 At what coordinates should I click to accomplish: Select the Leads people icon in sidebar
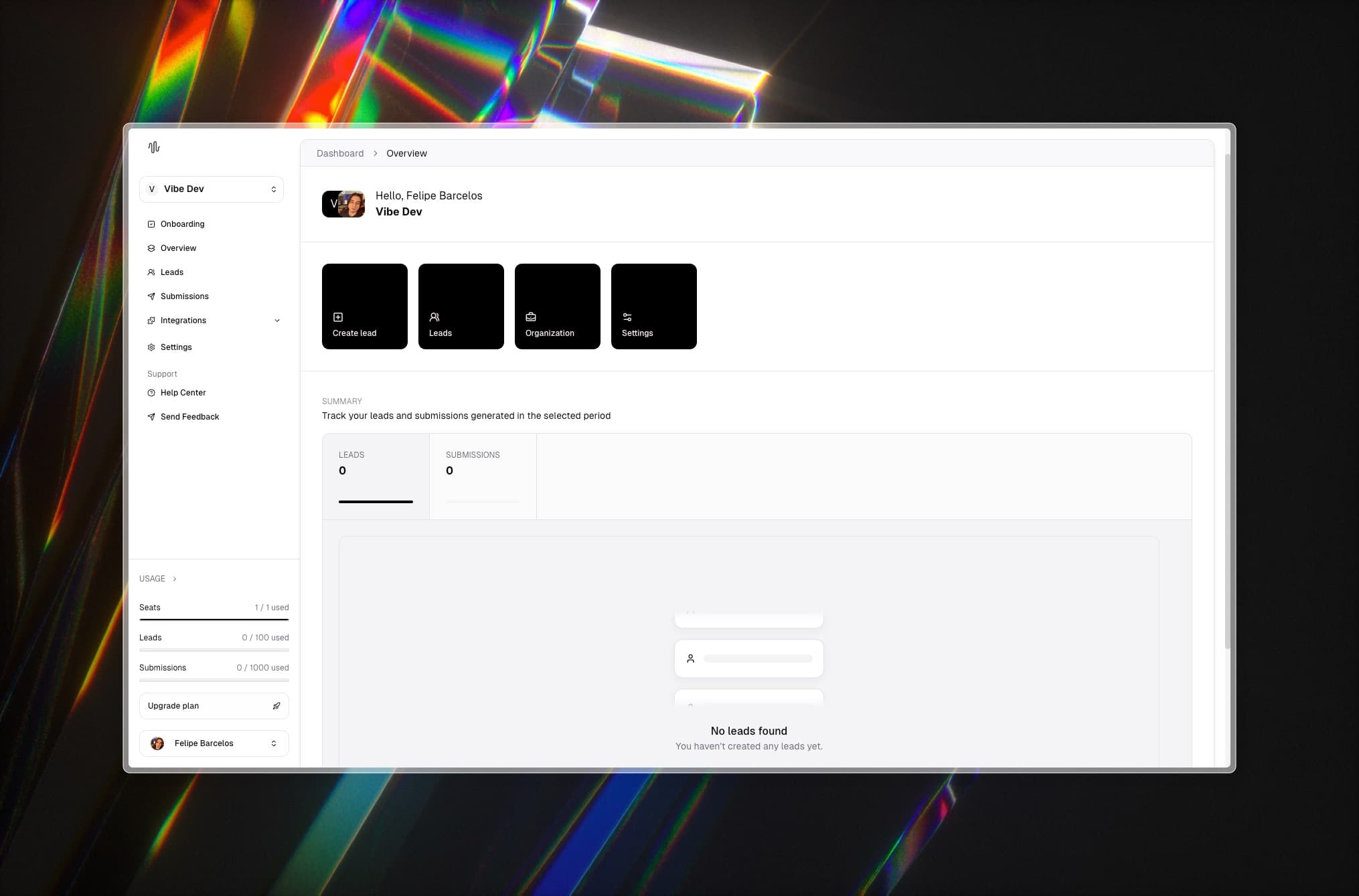click(x=151, y=272)
